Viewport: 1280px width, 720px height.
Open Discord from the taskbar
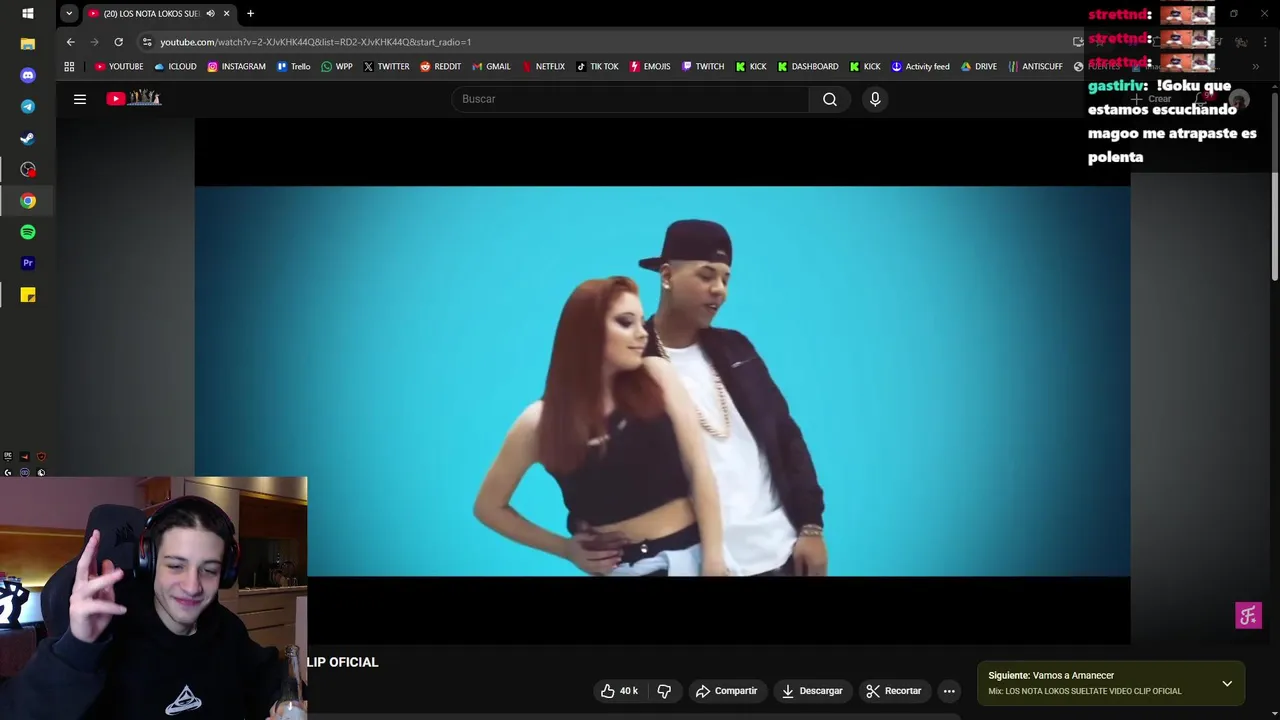[x=28, y=75]
